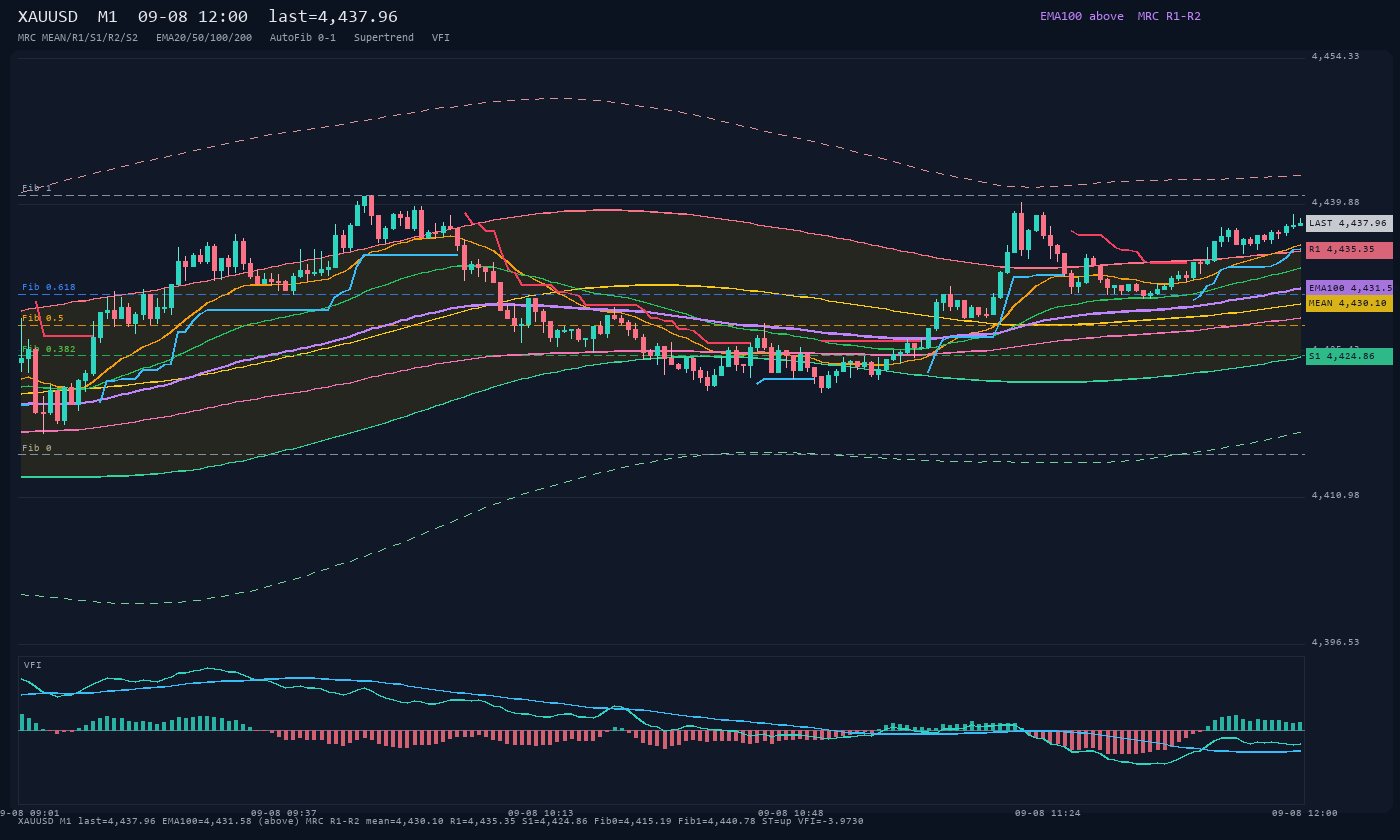Click the AutoFib 0-1 legend entry
Image resolution: width=1400 pixels, height=840 pixels.
[303, 37]
